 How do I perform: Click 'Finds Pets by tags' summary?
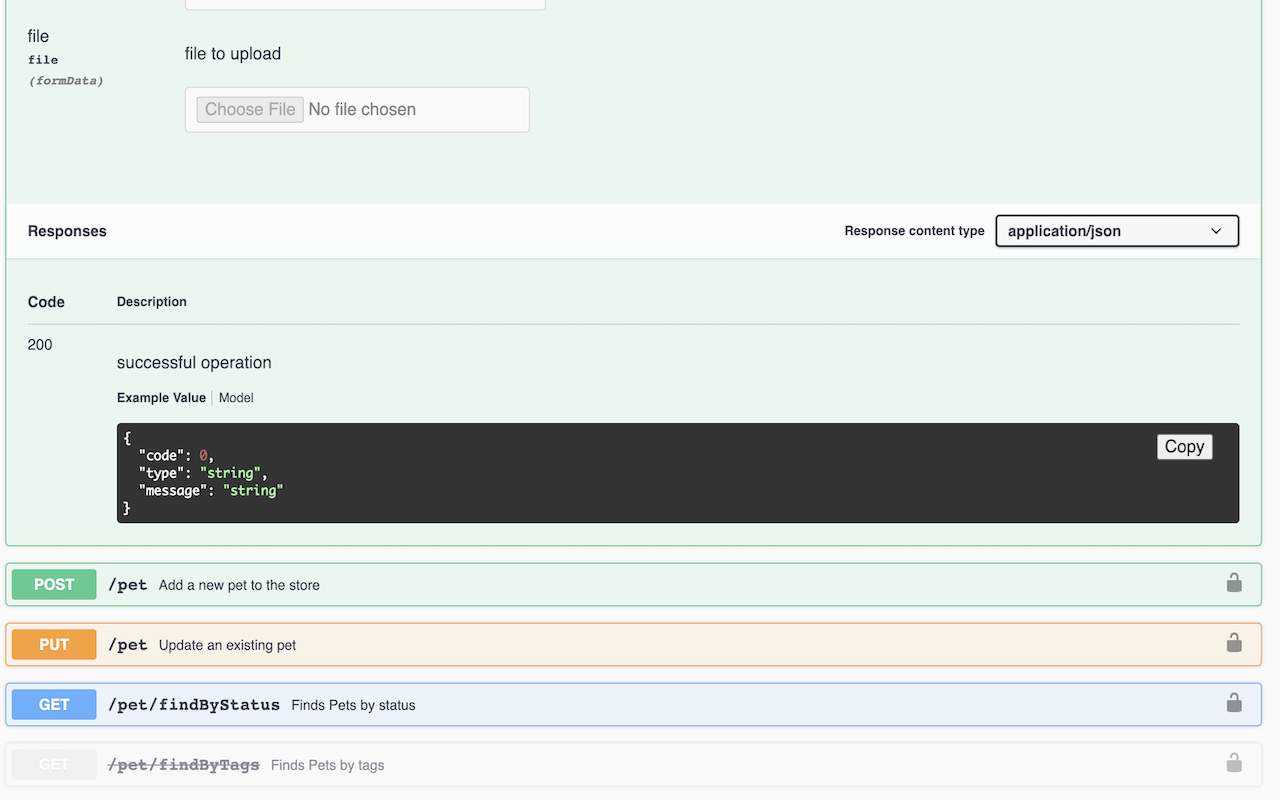[327, 765]
